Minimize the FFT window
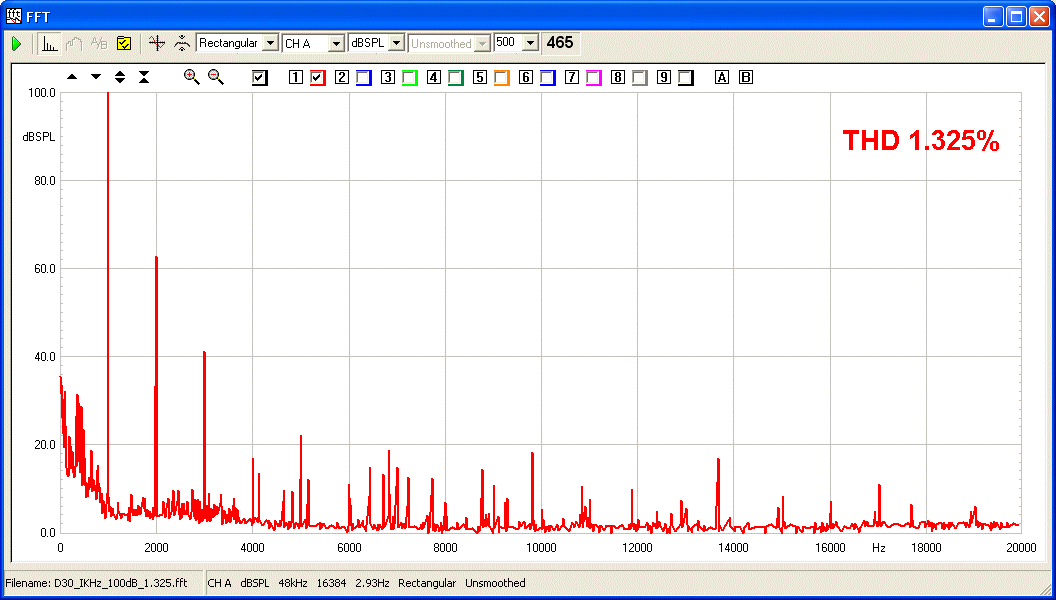Screen dimensions: 1056x600 pyautogui.click(x=993, y=17)
